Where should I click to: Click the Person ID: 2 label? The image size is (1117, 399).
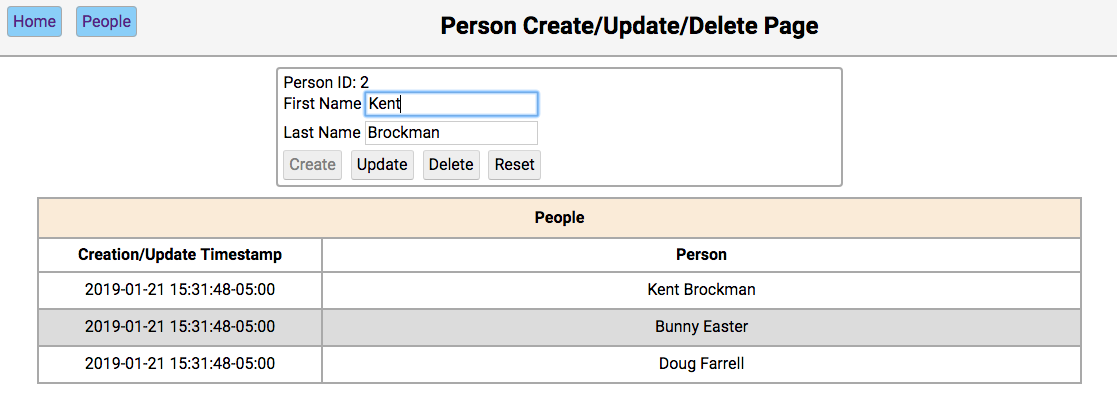click(x=326, y=82)
